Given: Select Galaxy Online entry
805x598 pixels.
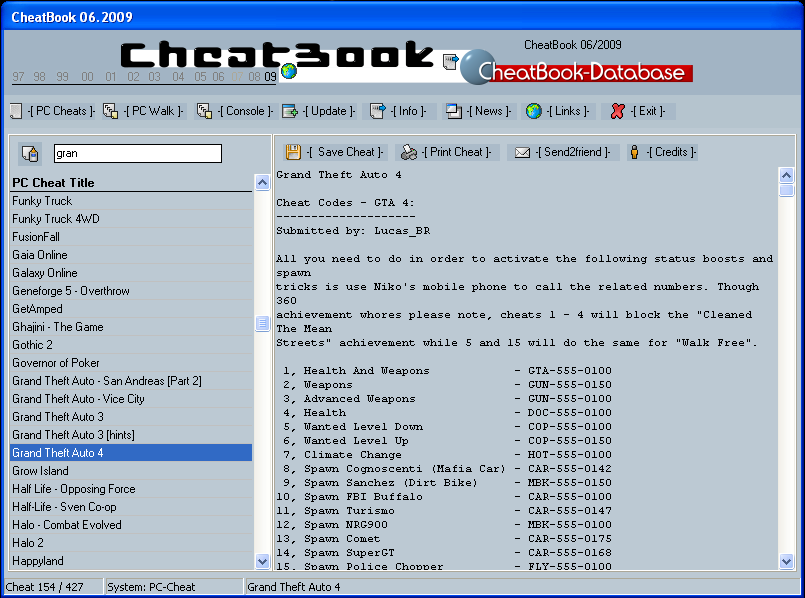Looking at the screenshot, I should click(x=131, y=273).
